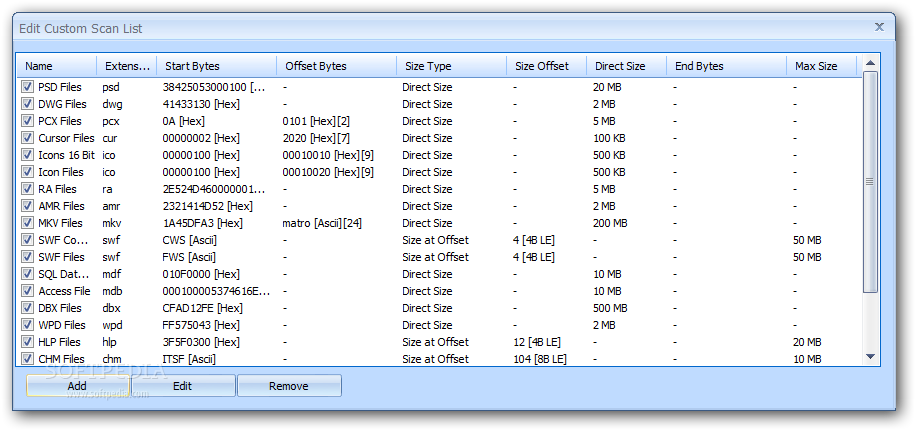Viewport: 916px width, 431px height.
Task: Uncheck the DBX Files checkbox
Action: click(x=27, y=308)
